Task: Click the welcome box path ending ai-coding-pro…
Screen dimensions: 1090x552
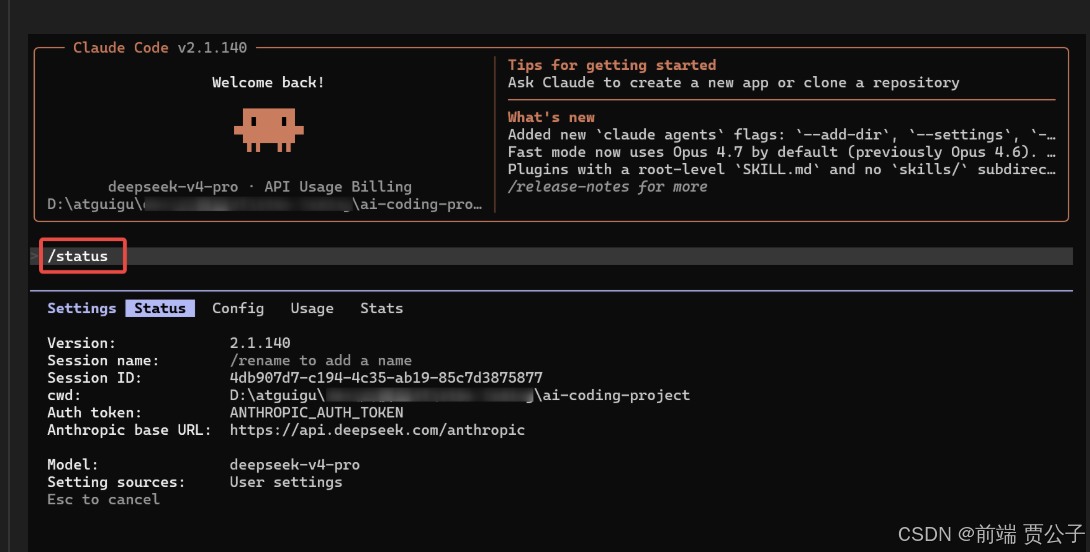Action: tap(265, 204)
